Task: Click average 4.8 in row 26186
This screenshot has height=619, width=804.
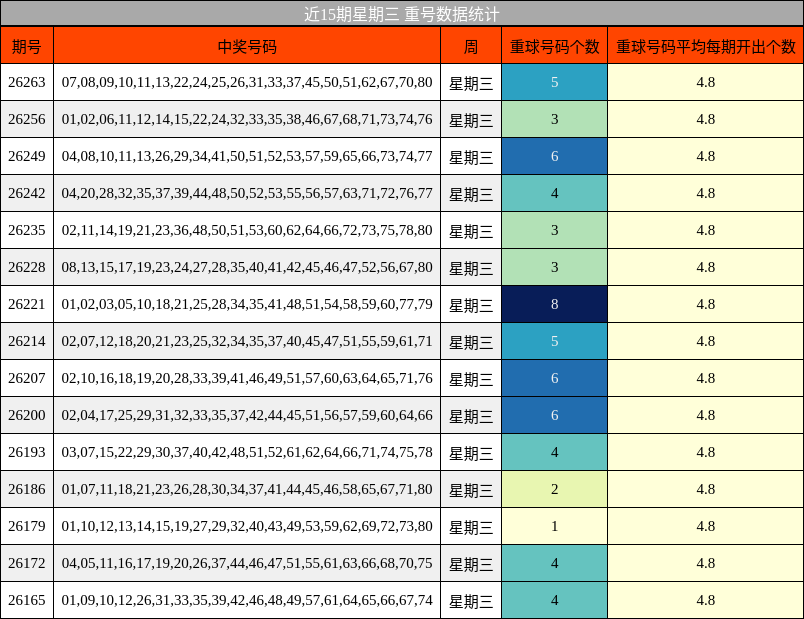Action: (706, 489)
